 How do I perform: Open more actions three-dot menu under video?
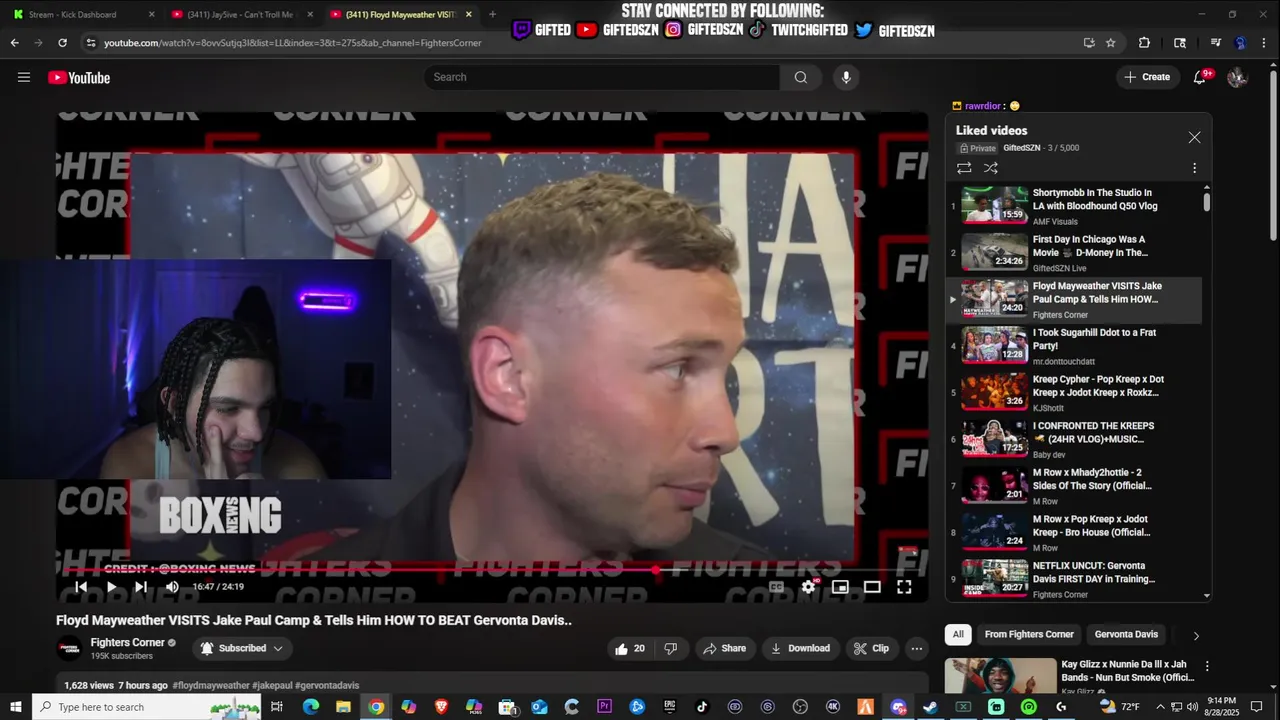click(916, 648)
